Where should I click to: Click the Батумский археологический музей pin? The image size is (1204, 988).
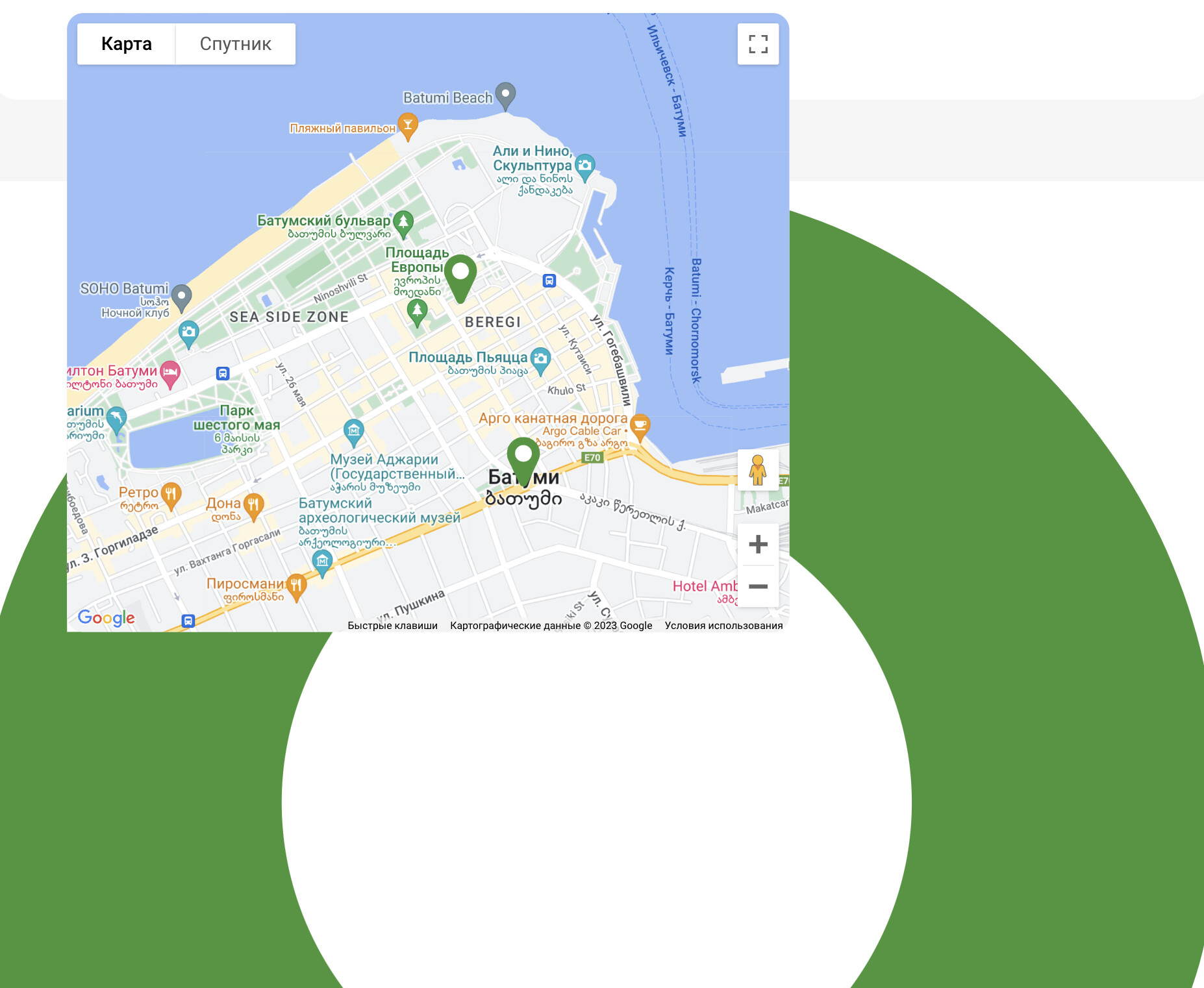coord(322,563)
